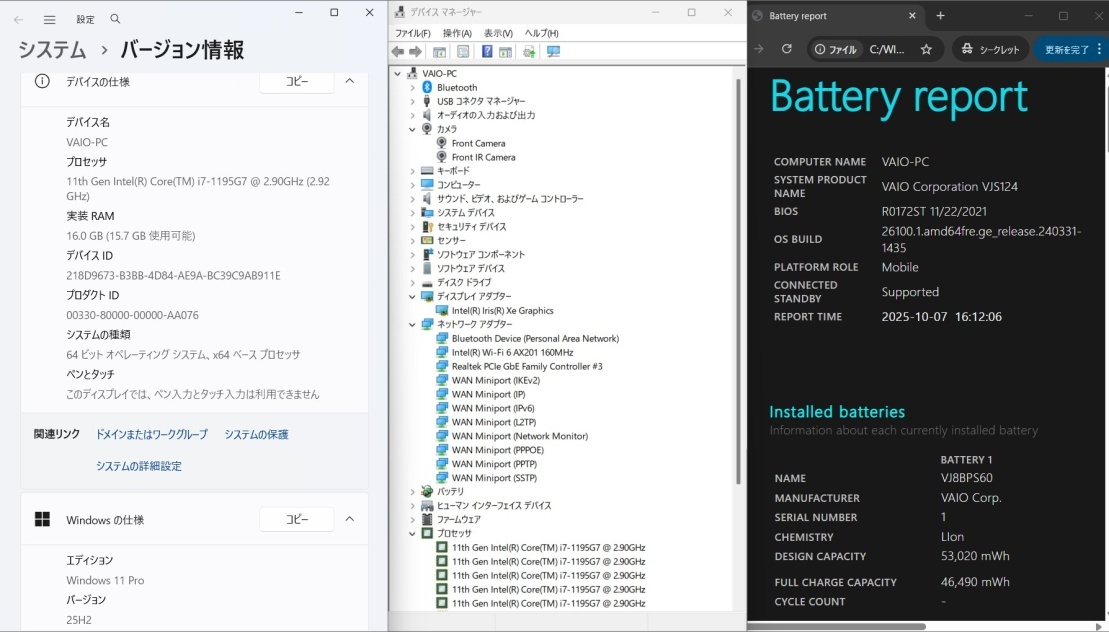1109x632 pixels.
Task: Click the update driver toolbar icon
Action: click(x=529, y=52)
